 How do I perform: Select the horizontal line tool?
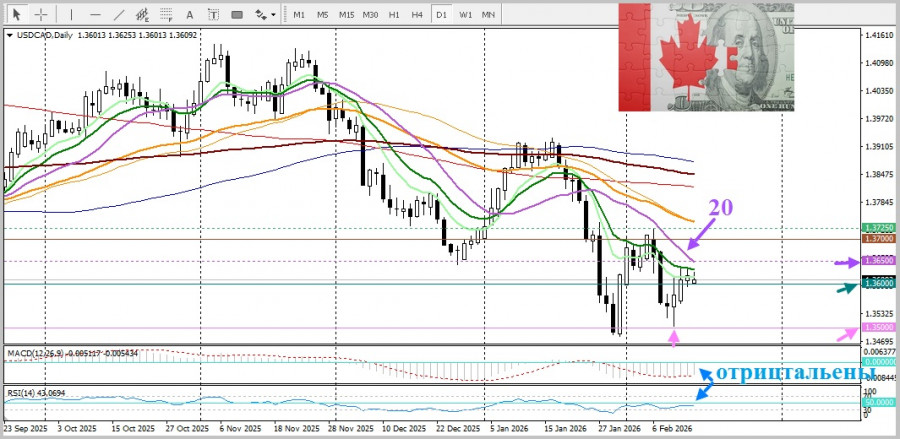(94, 15)
